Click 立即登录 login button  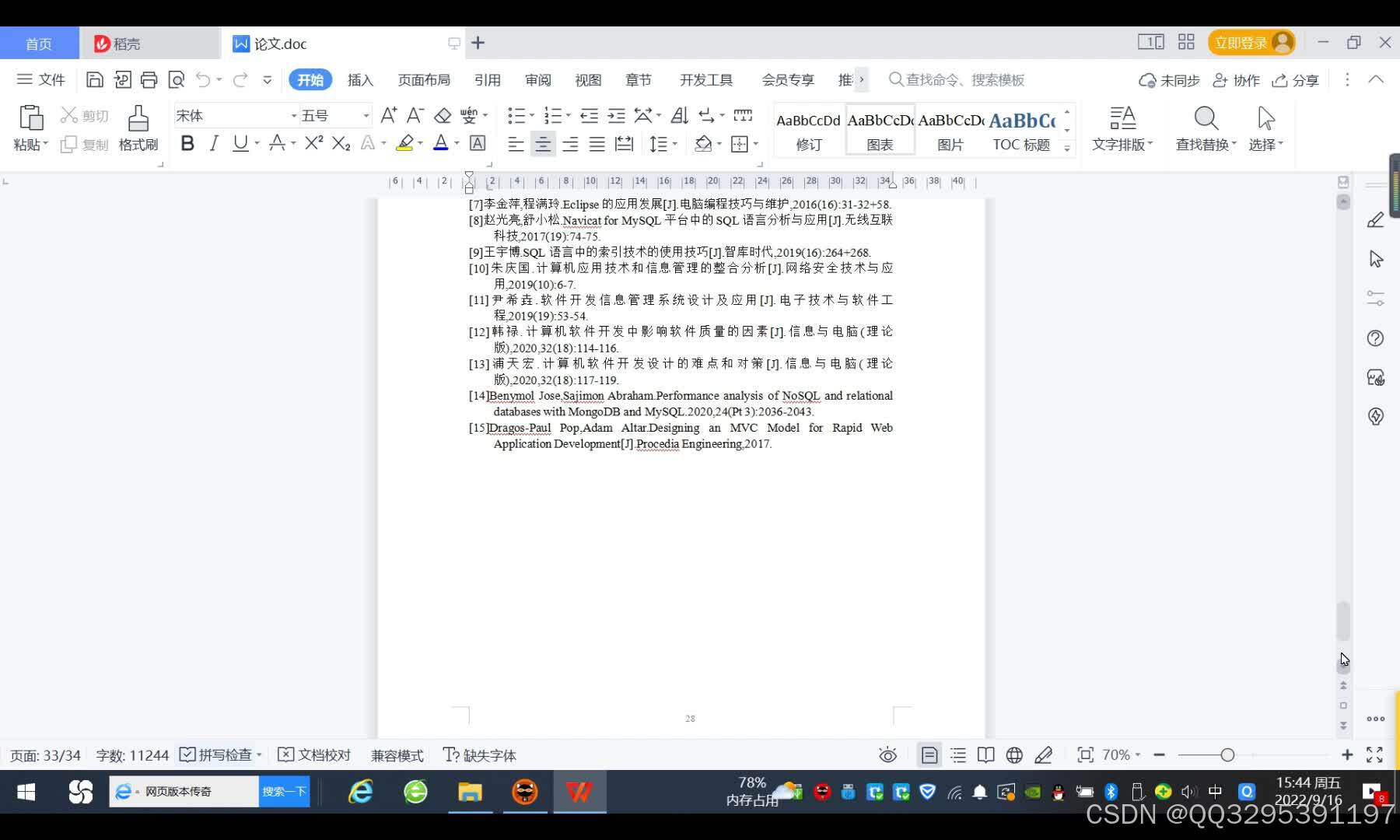[x=1252, y=43]
